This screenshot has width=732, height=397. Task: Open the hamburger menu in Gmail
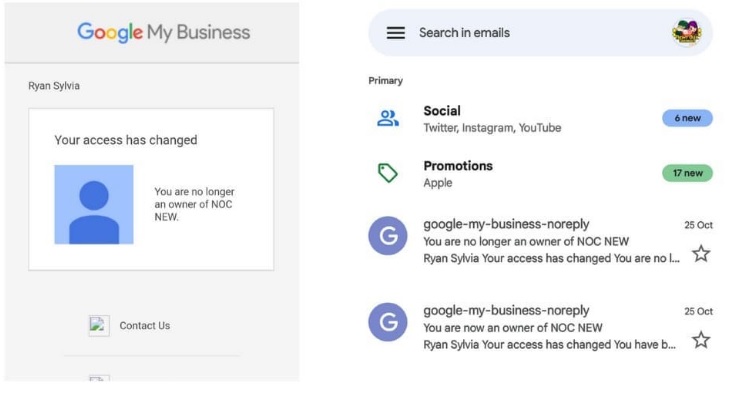tap(395, 33)
